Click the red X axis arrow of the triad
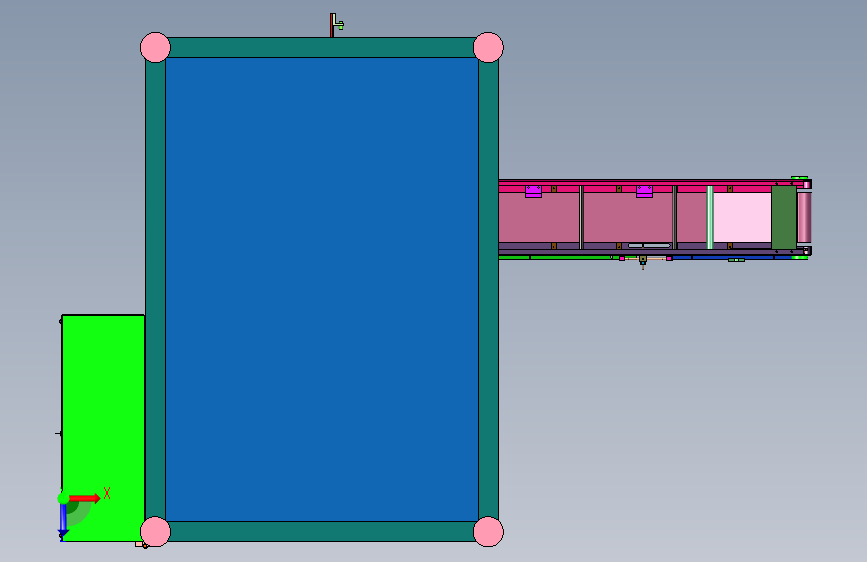Viewport: 867px width, 562px height. pyautogui.click(x=85, y=498)
